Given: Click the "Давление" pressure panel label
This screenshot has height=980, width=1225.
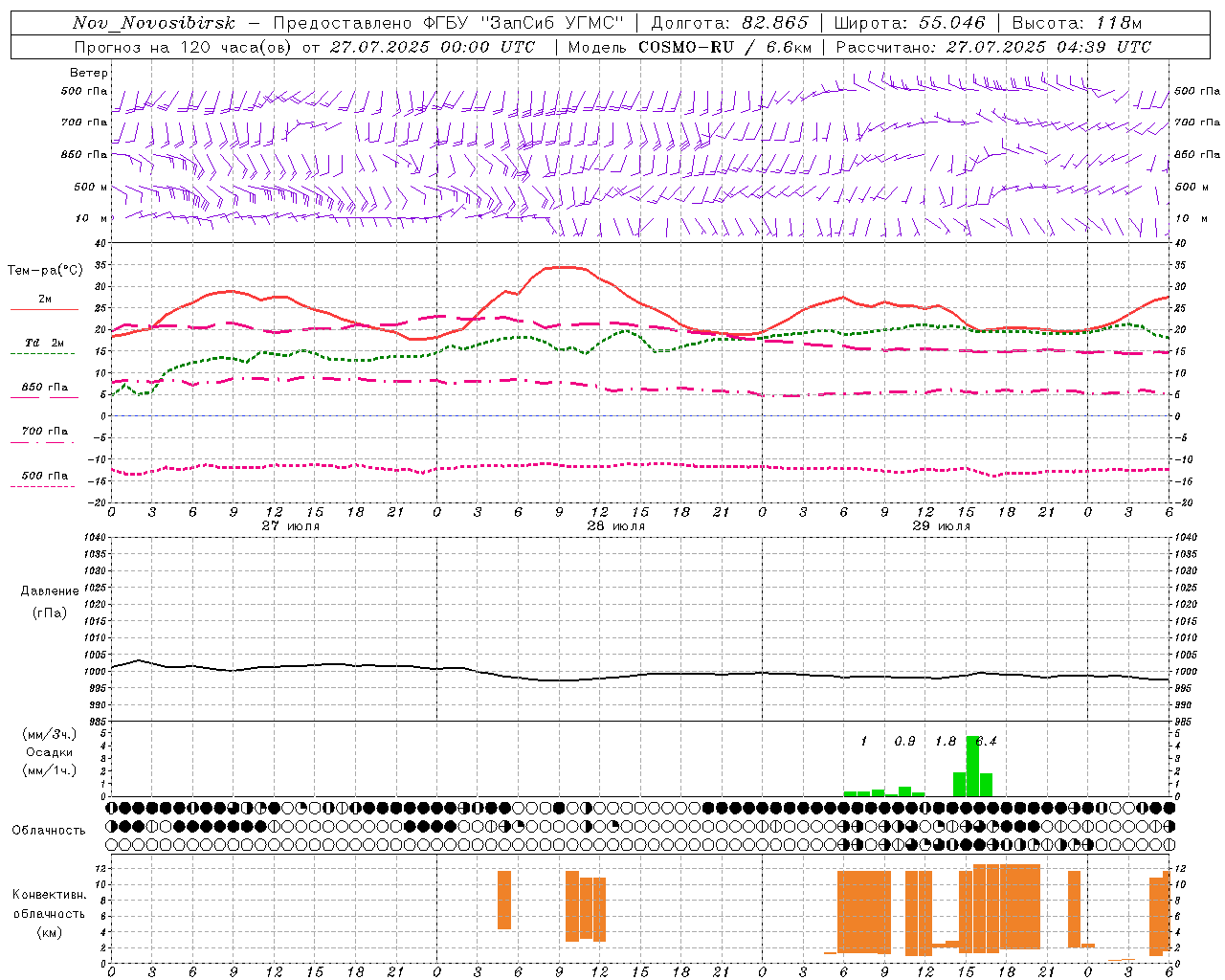Looking at the screenshot, I should (50, 591).
